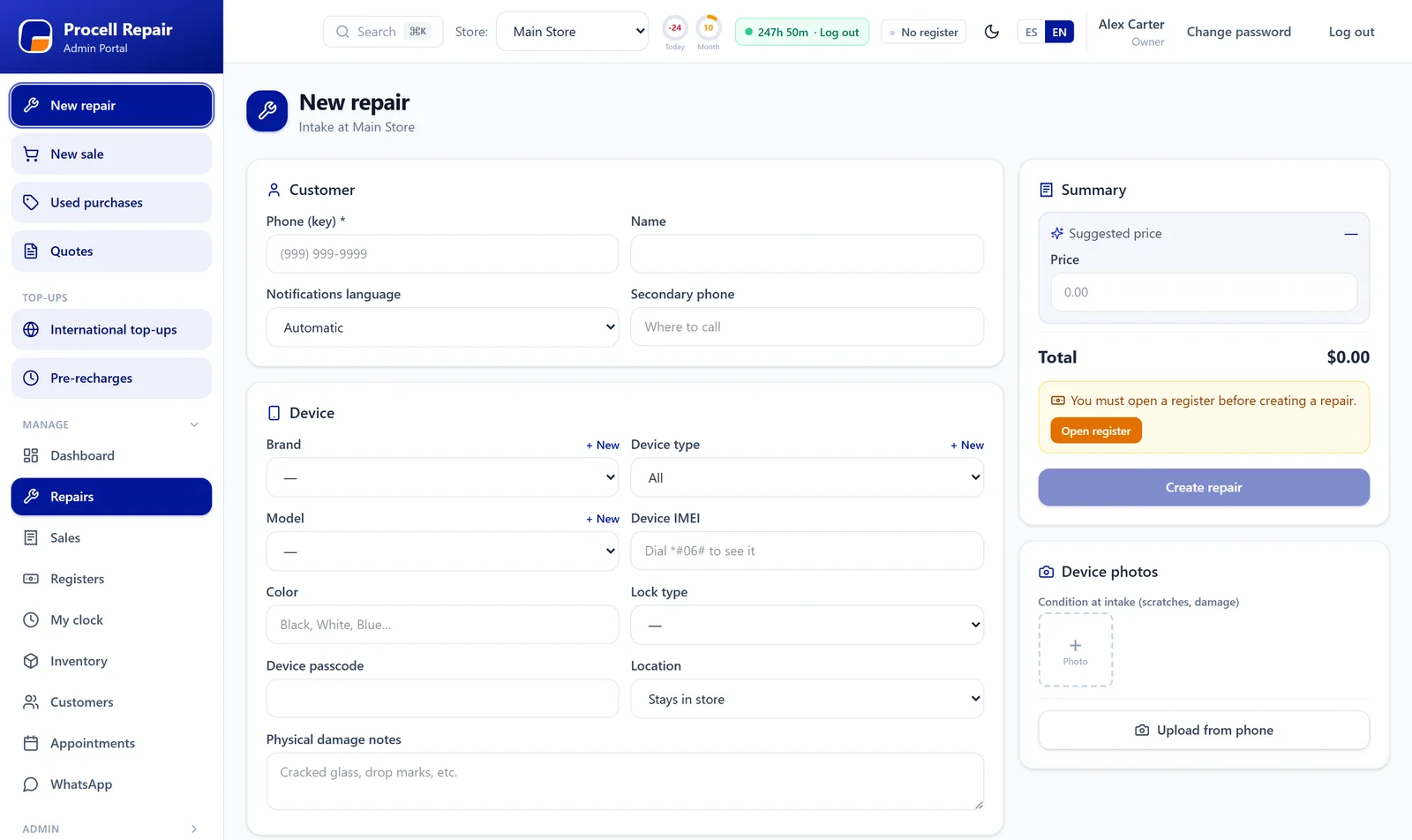The height and width of the screenshot is (840, 1412).
Task: Click Upload from phone button
Action: click(x=1204, y=731)
